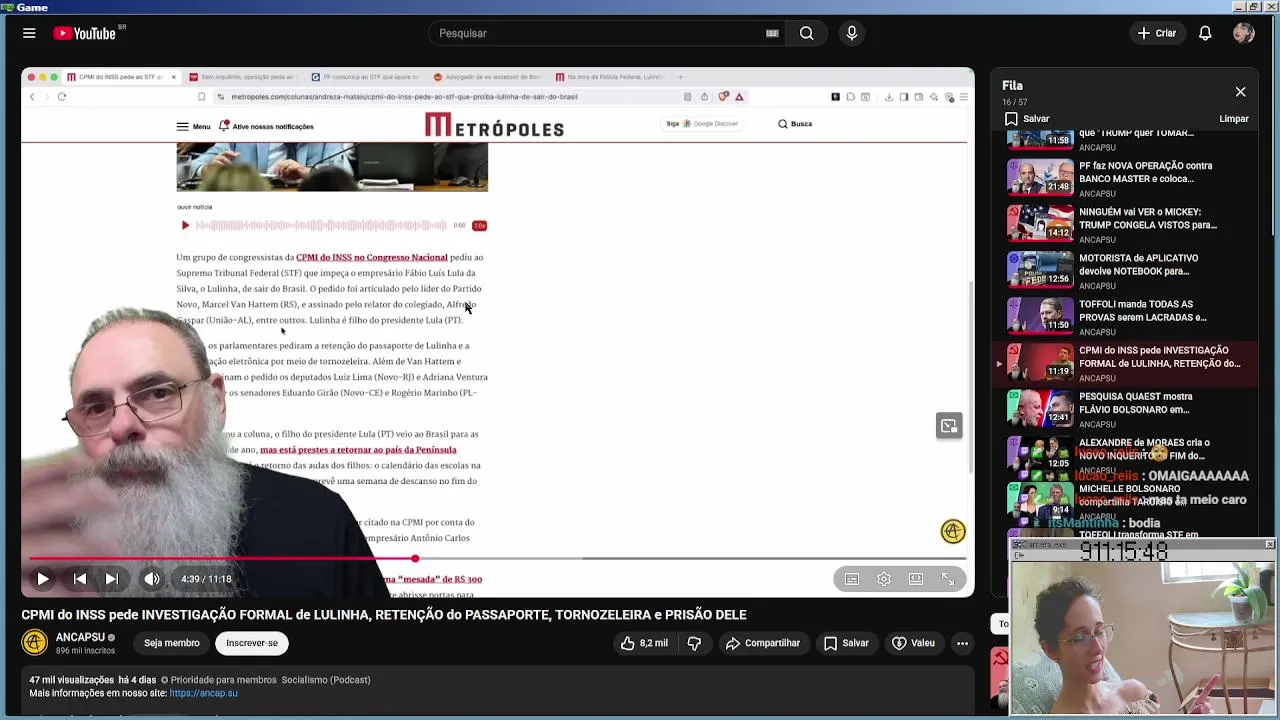Select fifth tab Na mira da Polícia Federal
The image size is (1280, 720).
(x=609, y=77)
